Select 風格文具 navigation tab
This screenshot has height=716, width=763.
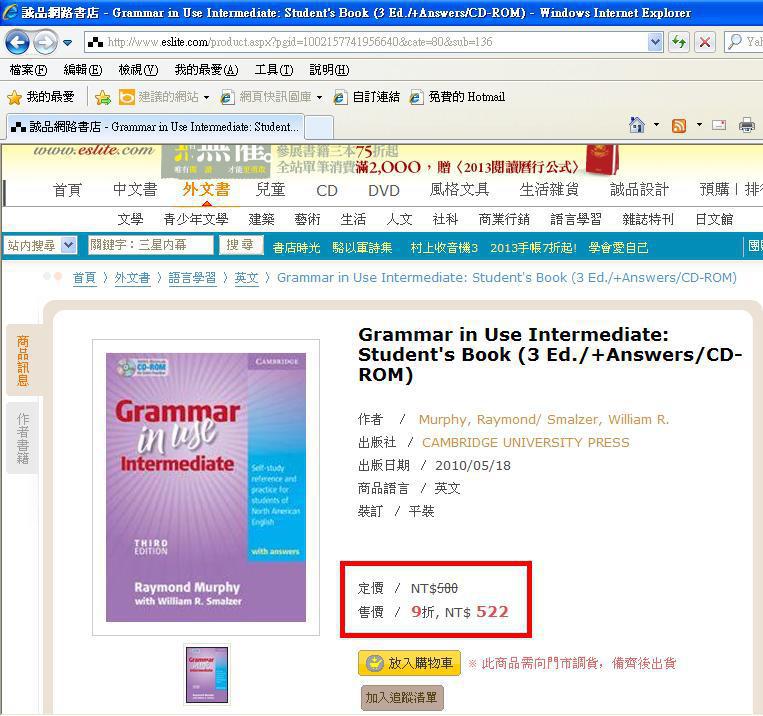click(459, 189)
